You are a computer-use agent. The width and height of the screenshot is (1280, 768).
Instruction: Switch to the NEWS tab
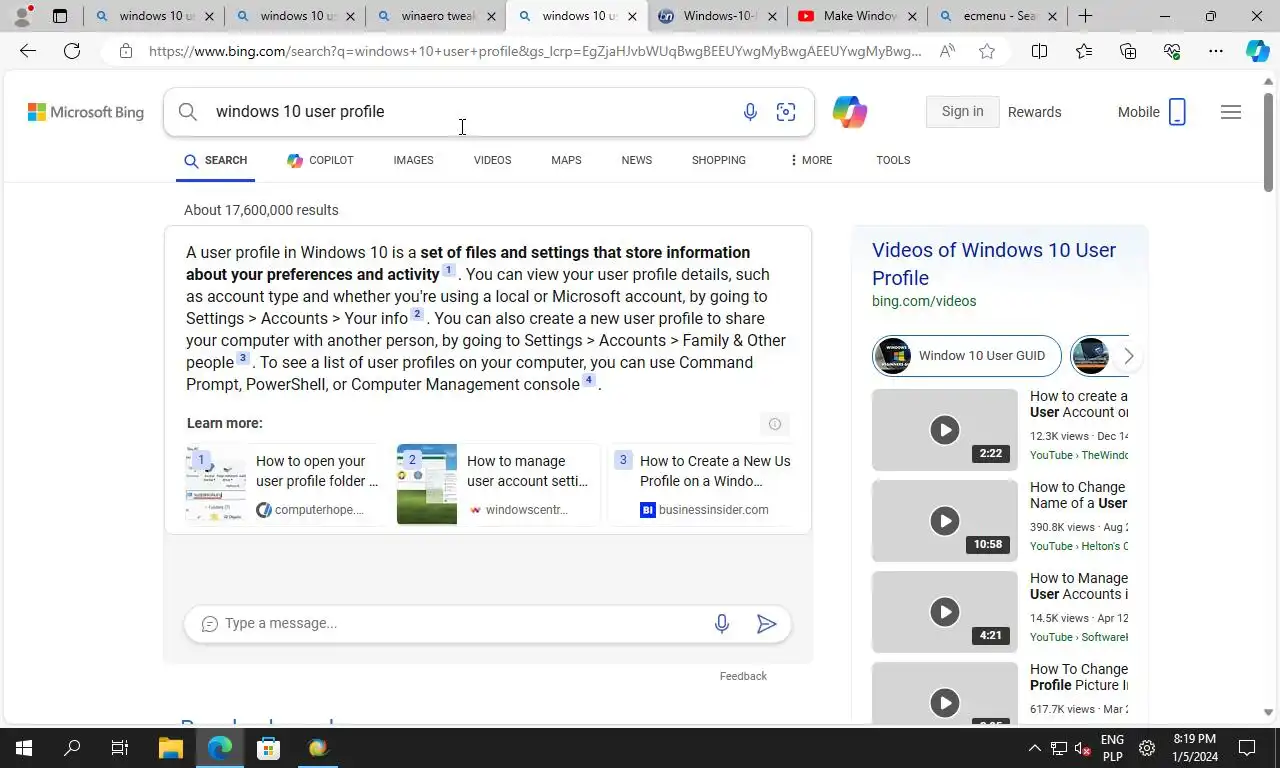pyautogui.click(x=636, y=160)
